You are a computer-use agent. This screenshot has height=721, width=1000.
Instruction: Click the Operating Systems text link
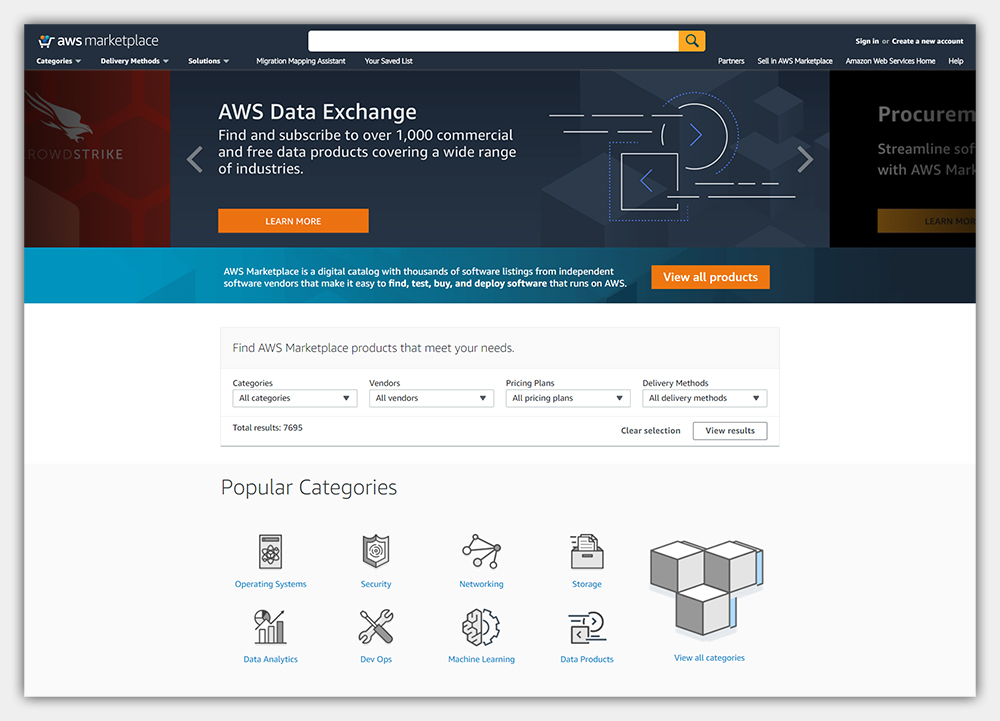pos(270,584)
